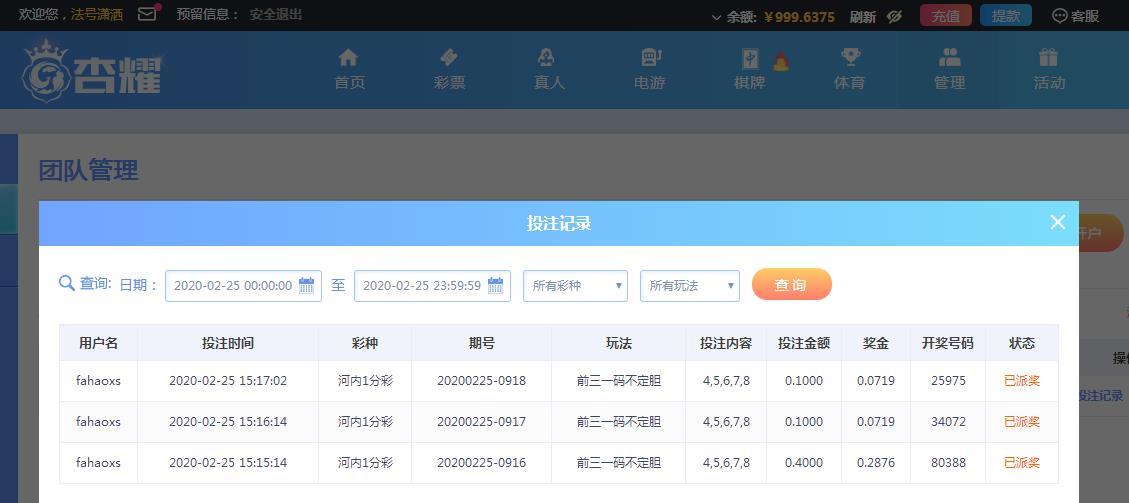Click bet time 2020-02-25 15:17:02
1129x503 pixels.
[x=228, y=381]
